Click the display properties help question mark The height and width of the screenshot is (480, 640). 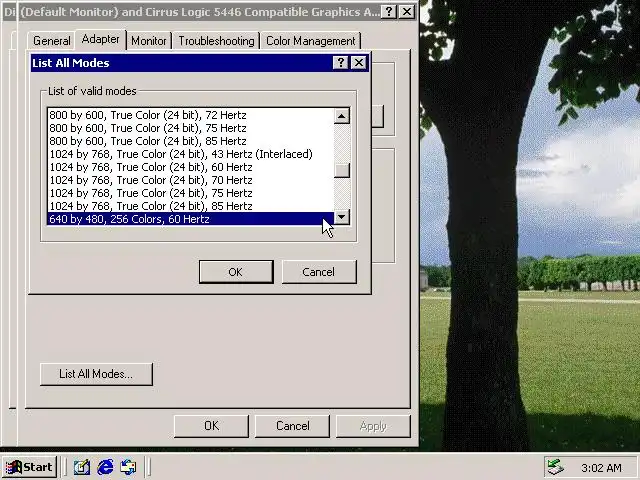[x=389, y=12]
